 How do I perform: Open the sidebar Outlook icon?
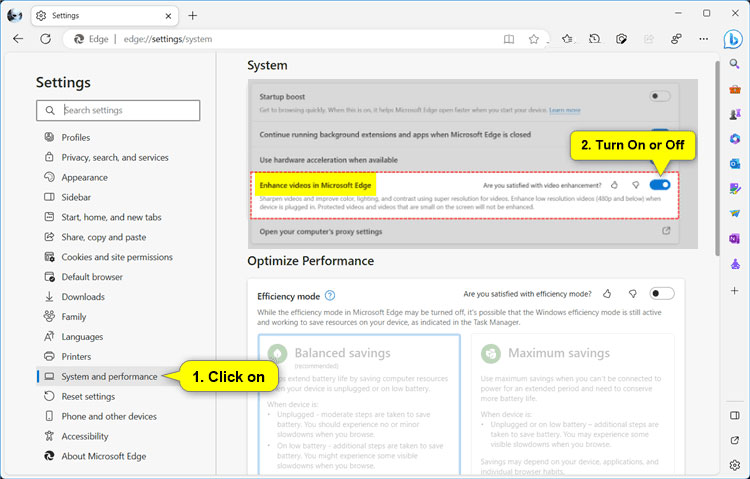735,164
